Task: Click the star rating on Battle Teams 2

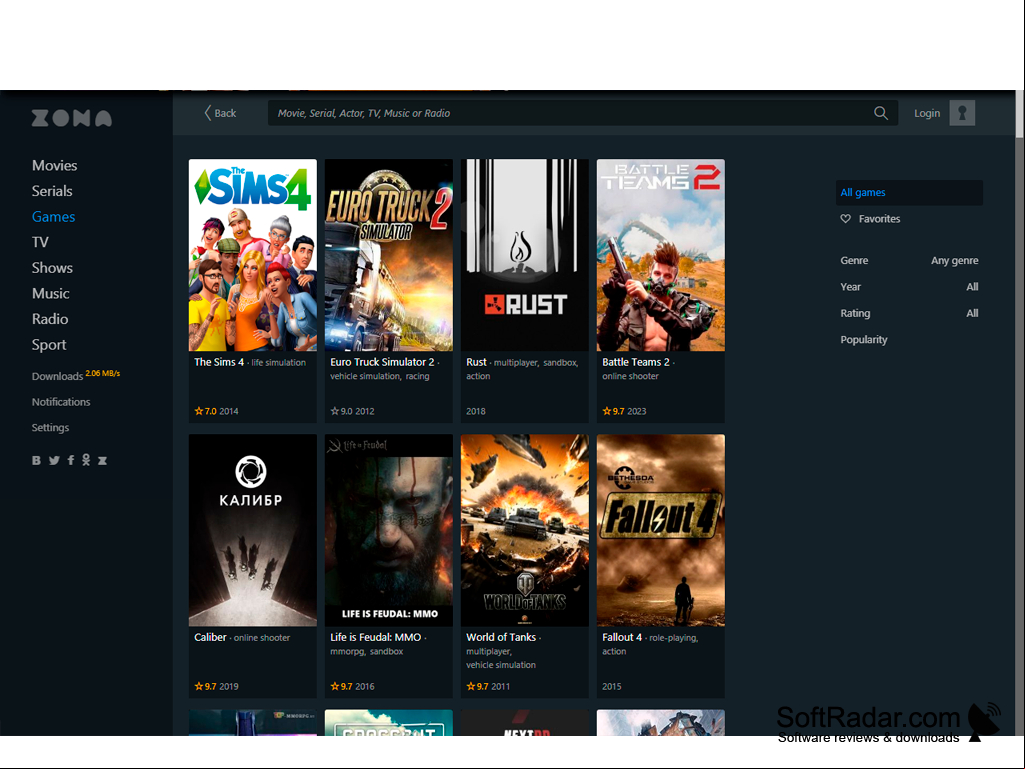Action: click(613, 411)
